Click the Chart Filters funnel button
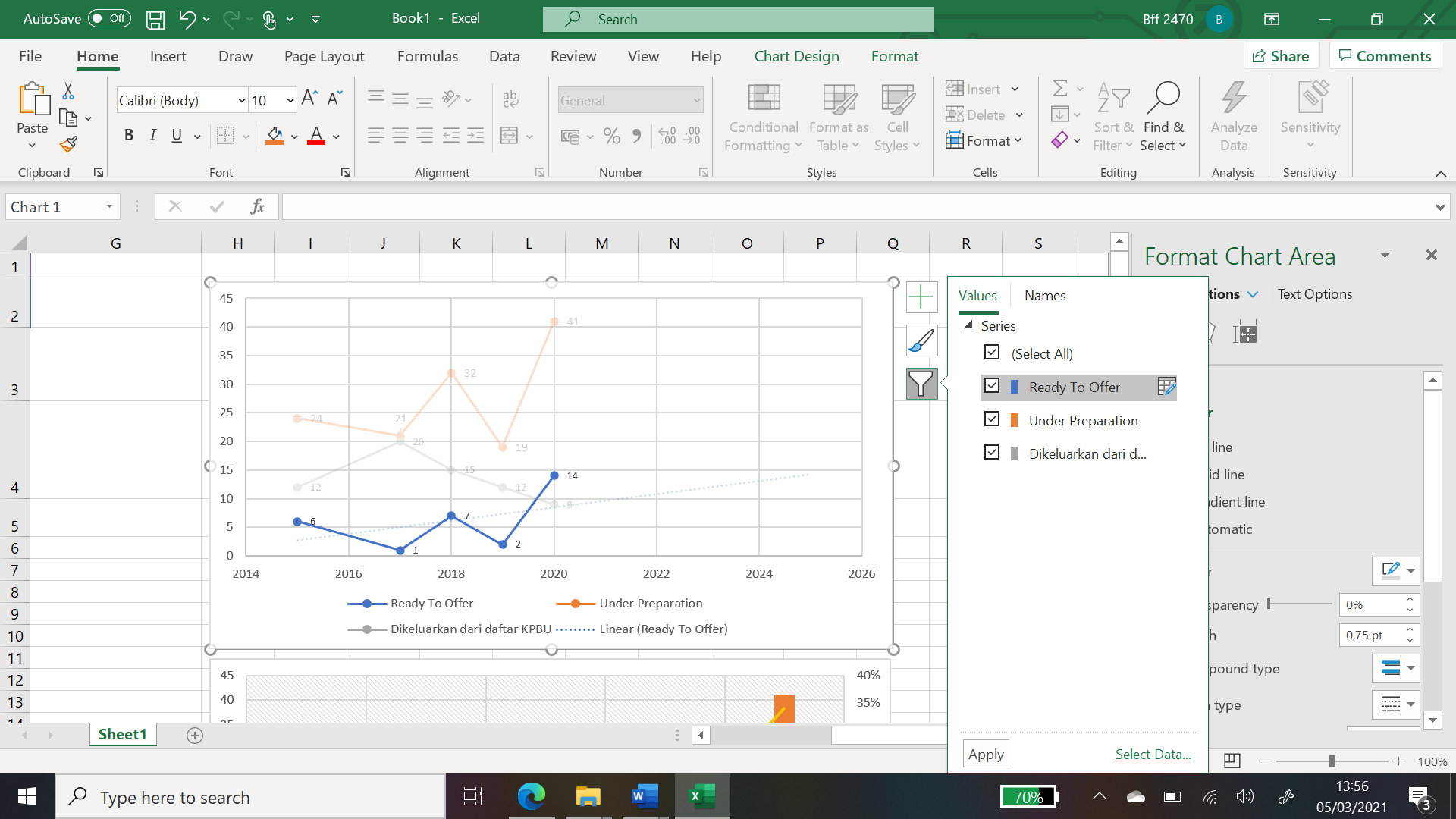This screenshot has width=1456, height=819. click(921, 384)
